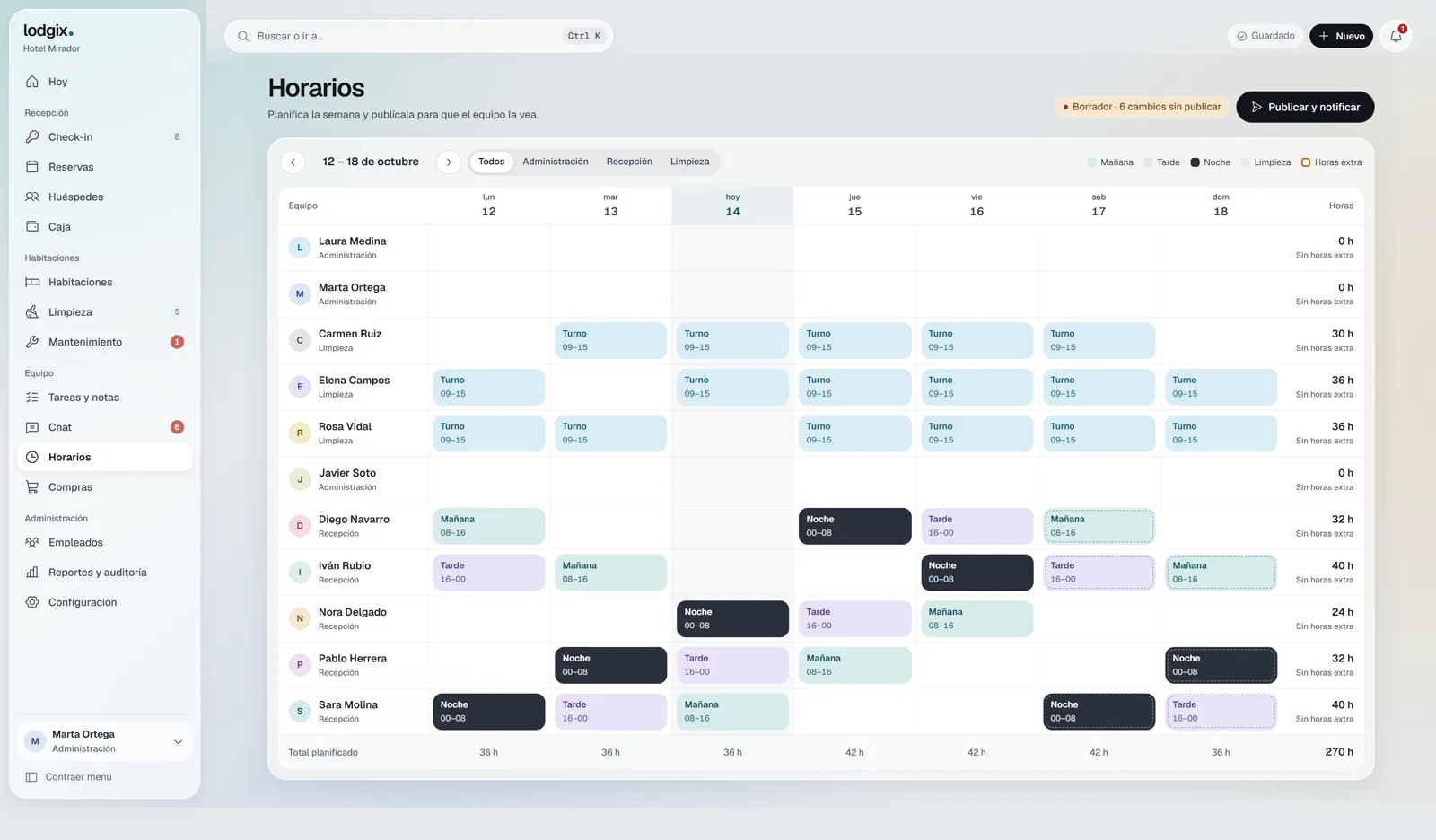Select Iván Rubio's Tarde shift on sáb 17
Screen dimensions: 1436x840
pyautogui.click(x=1099, y=573)
